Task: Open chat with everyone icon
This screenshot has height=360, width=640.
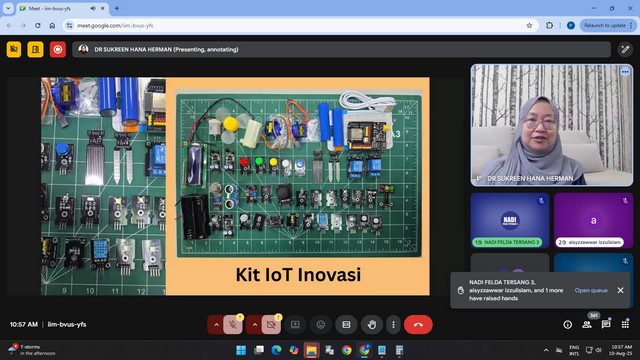Action: [606, 324]
